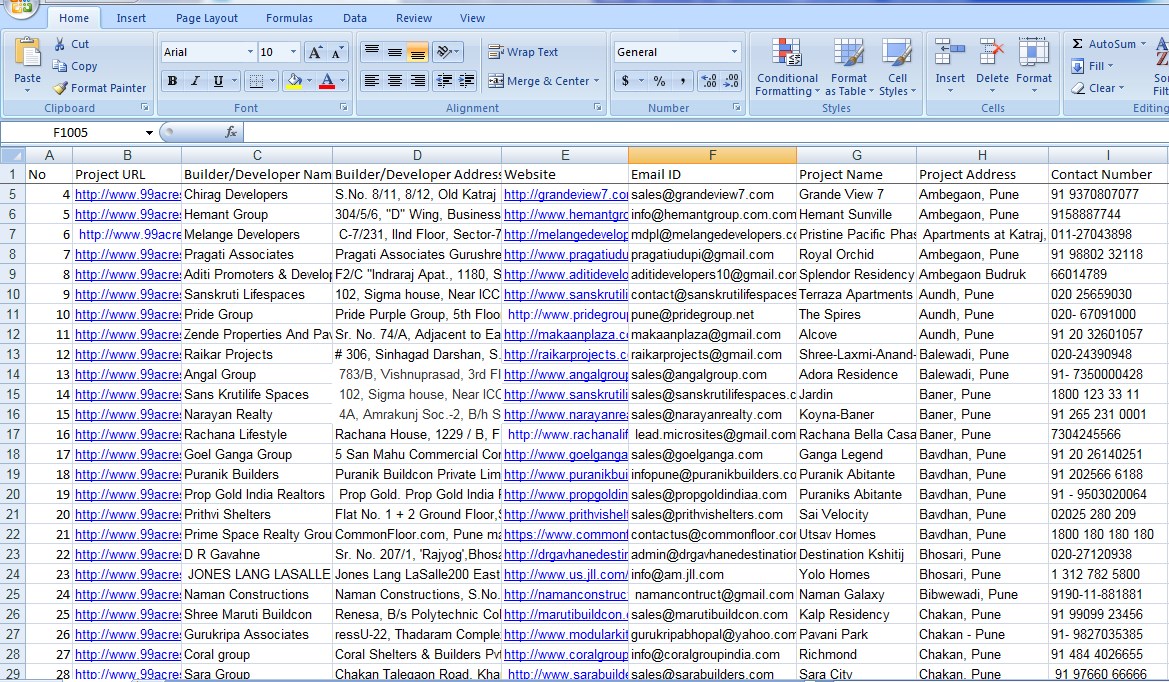The height and width of the screenshot is (682, 1169).
Task: Switch to the Insert tab
Action: (131, 18)
